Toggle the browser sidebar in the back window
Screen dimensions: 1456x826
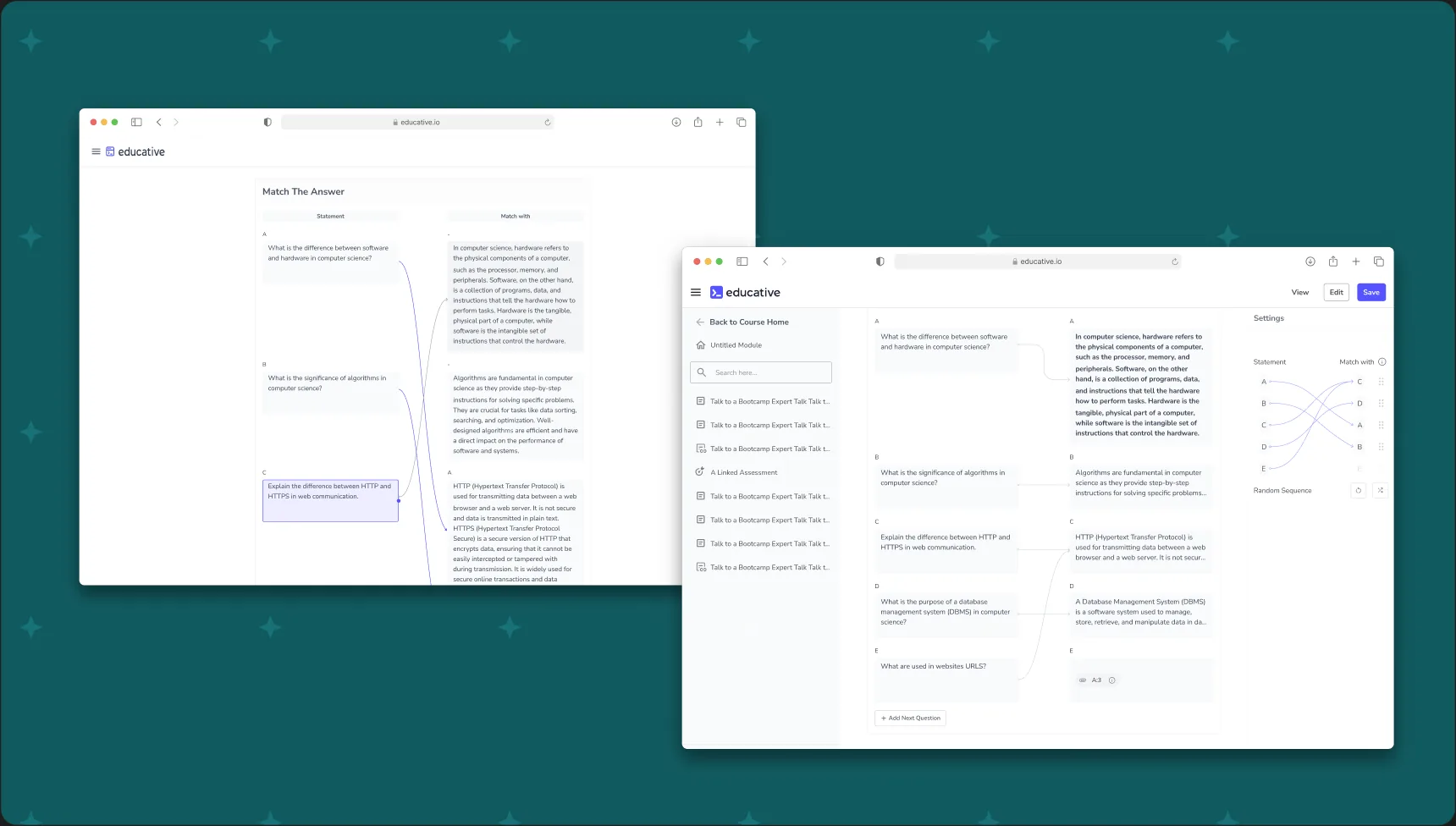click(x=136, y=123)
